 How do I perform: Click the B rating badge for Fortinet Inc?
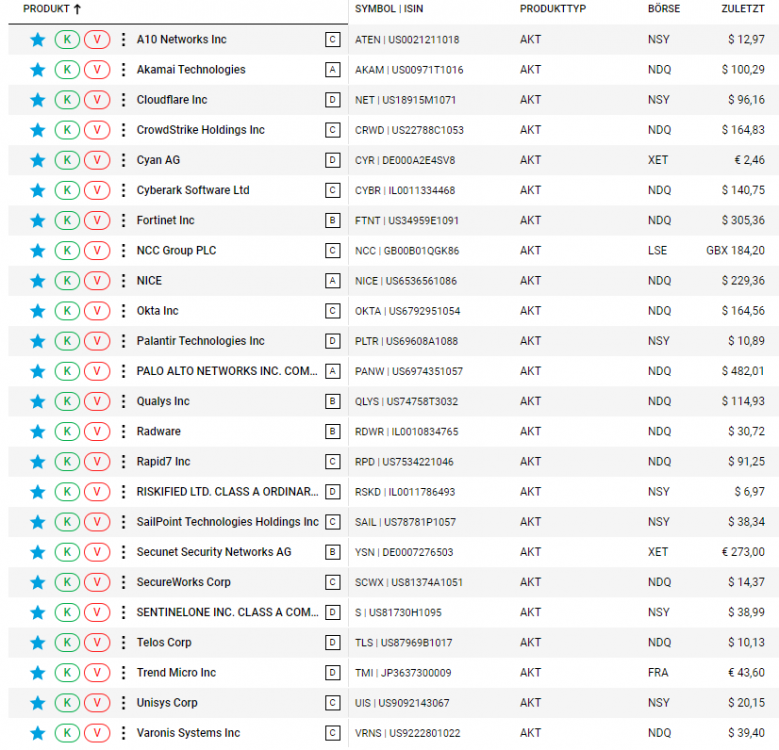332,221
